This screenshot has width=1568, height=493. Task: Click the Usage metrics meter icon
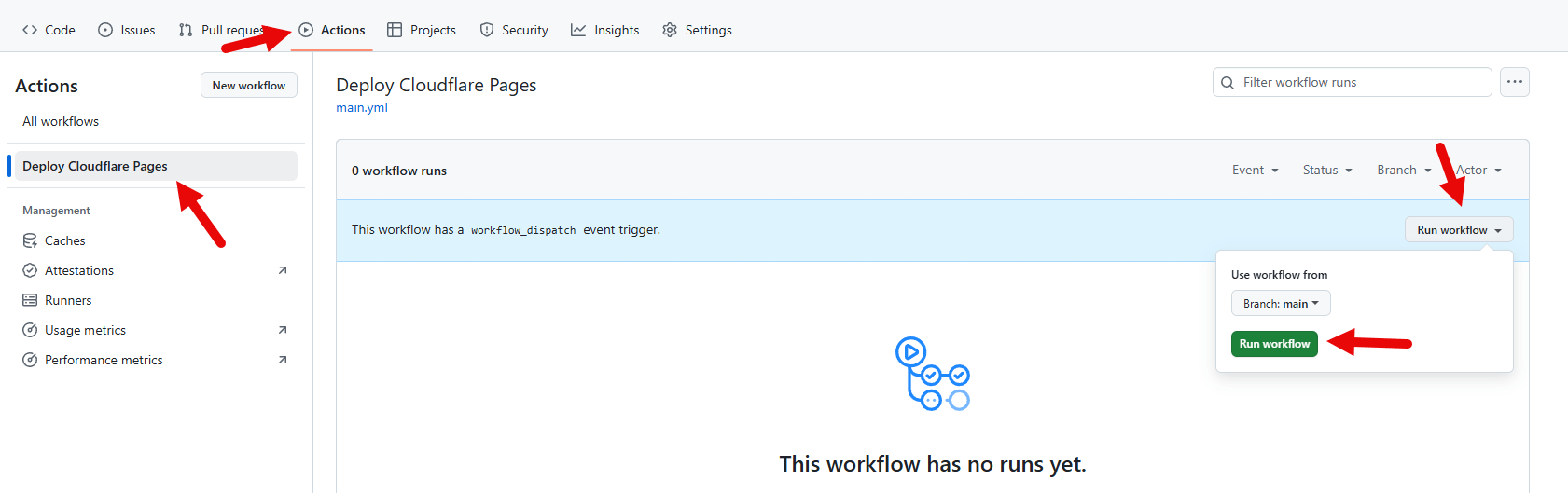click(x=30, y=330)
